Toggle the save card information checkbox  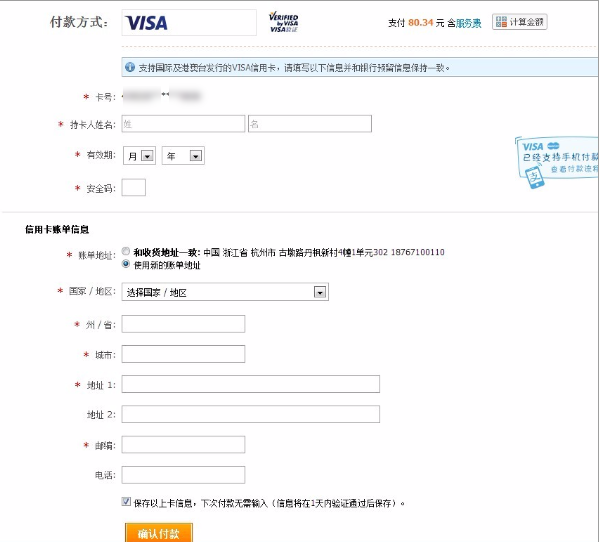tap(126, 502)
